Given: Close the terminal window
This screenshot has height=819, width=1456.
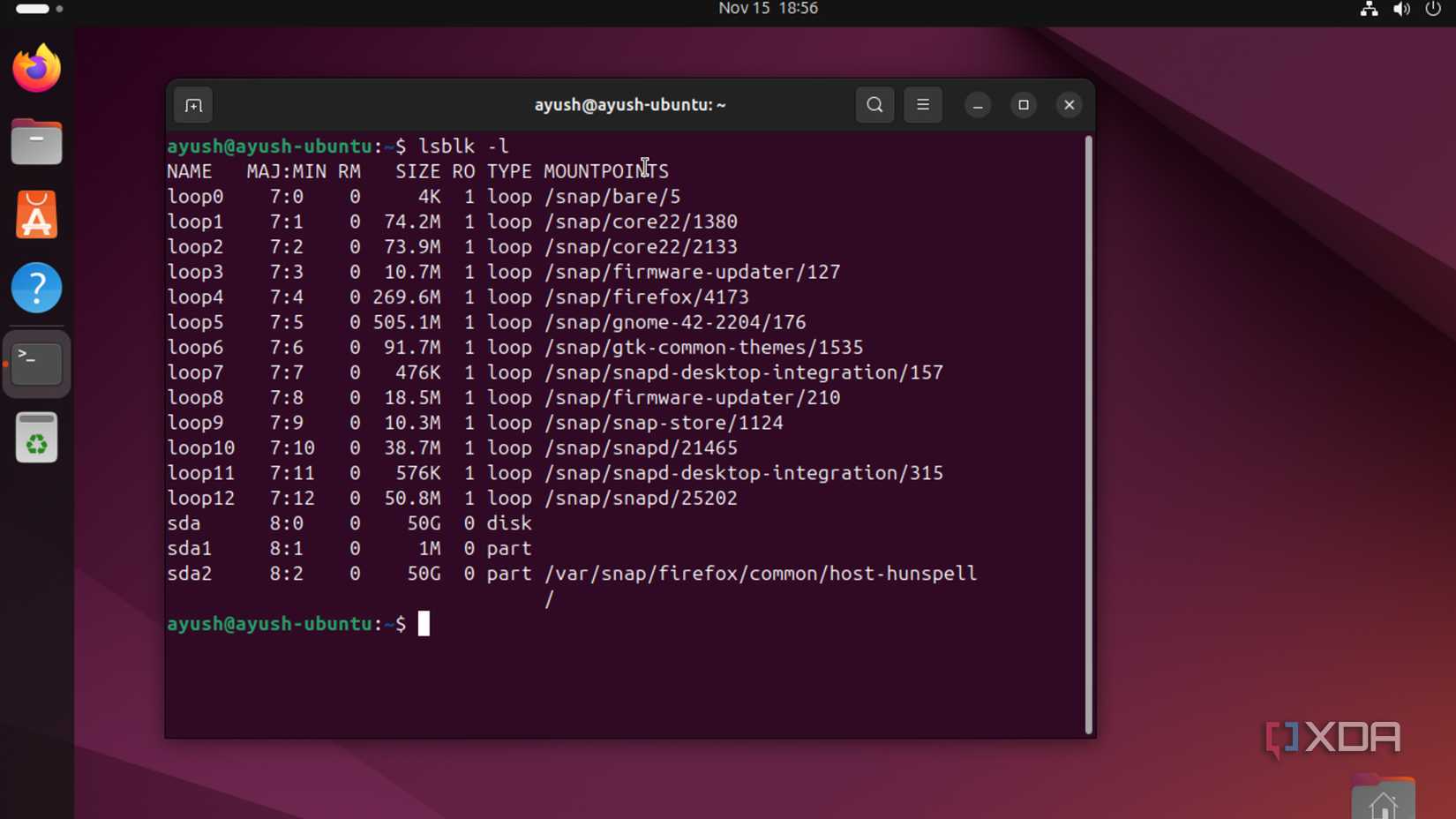Looking at the screenshot, I should coord(1069,105).
